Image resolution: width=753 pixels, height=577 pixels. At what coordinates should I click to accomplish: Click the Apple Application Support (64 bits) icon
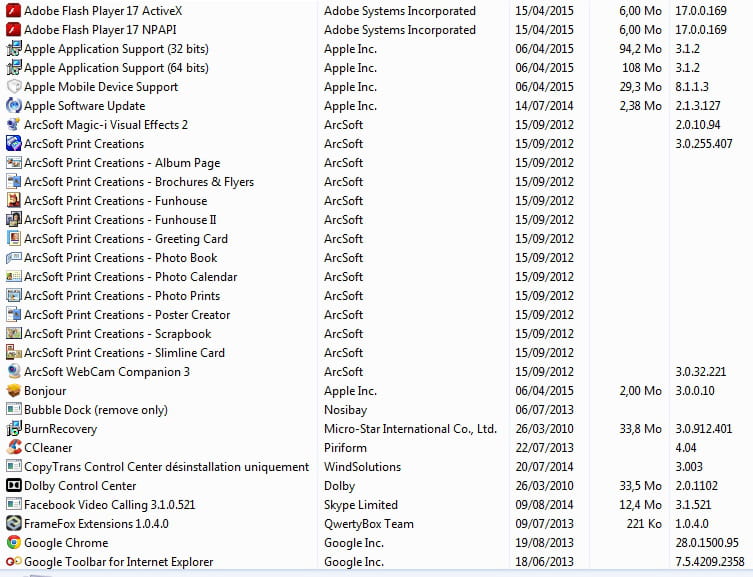13,68
